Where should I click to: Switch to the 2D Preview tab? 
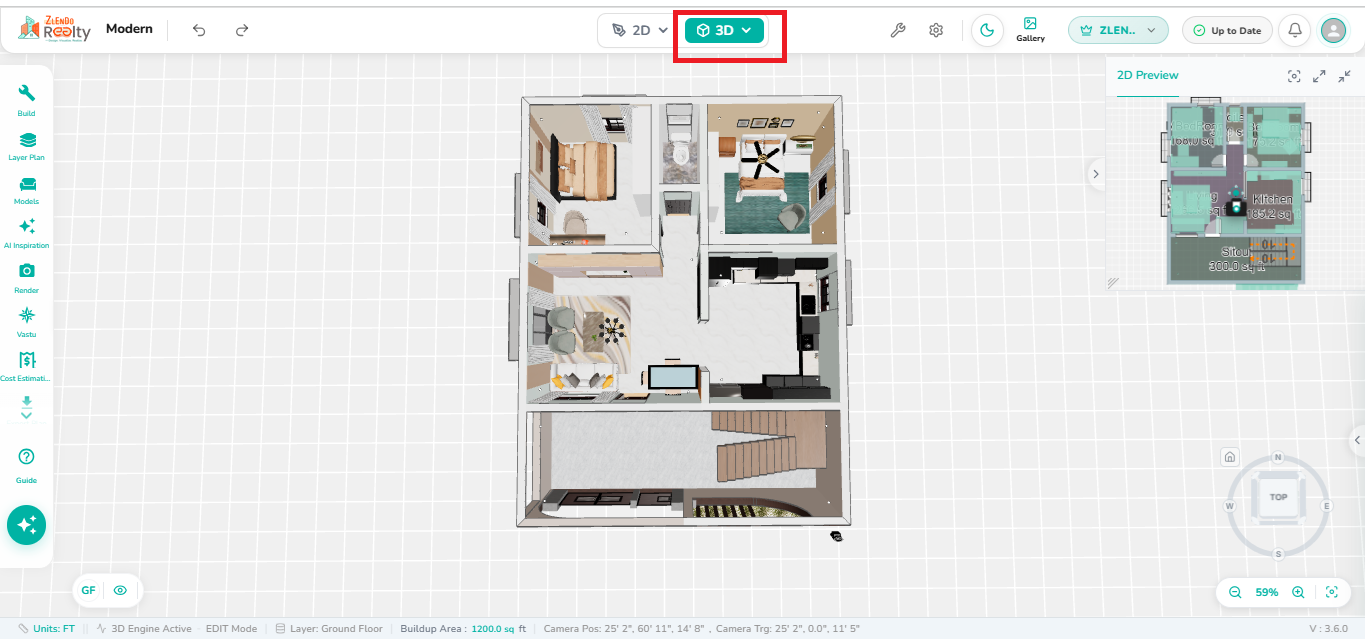coord(1148,75)
